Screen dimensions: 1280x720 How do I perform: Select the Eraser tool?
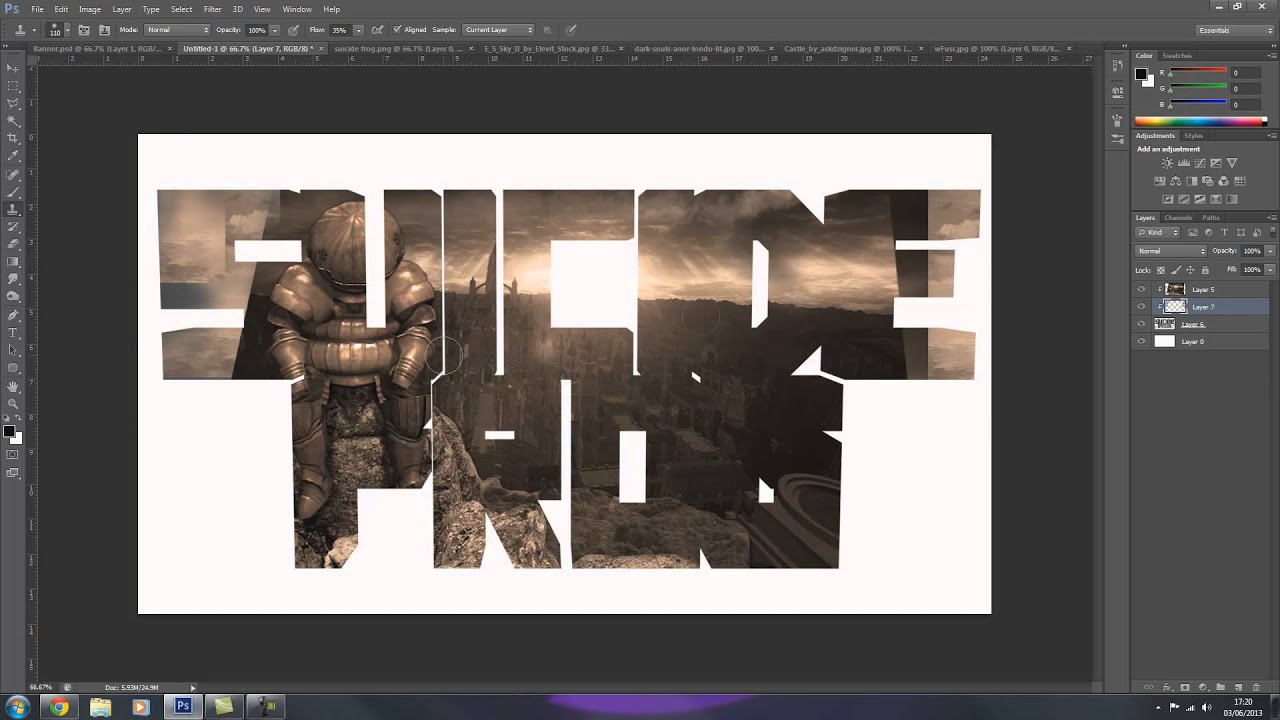(x=13, y=244)
